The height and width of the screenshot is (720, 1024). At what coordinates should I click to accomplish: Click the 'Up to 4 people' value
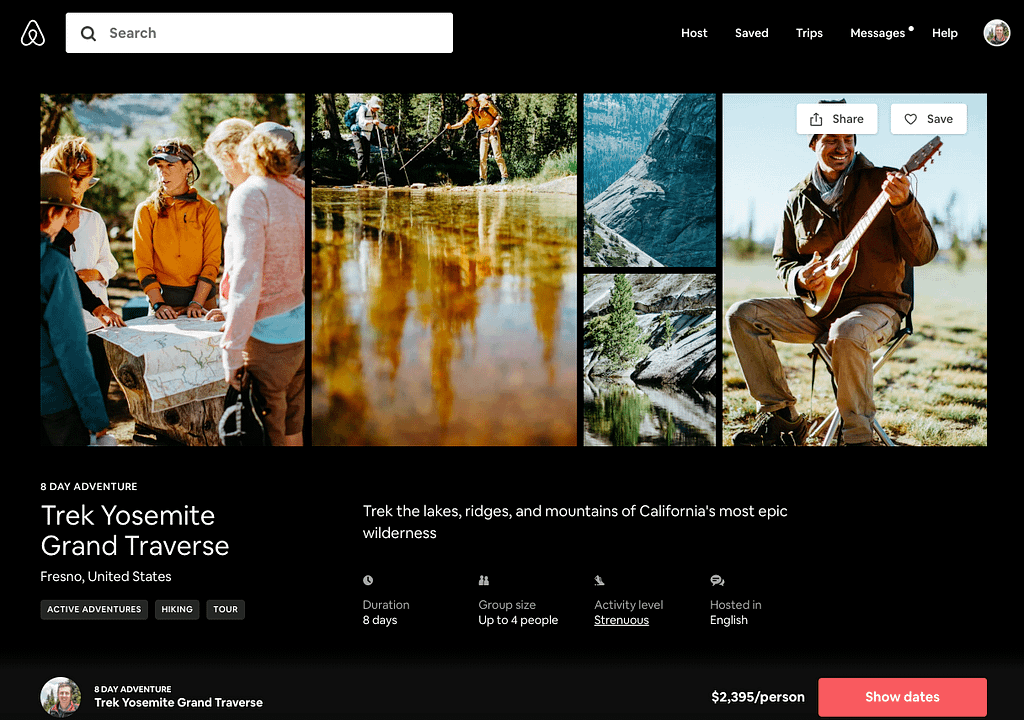tap(518, 620)
